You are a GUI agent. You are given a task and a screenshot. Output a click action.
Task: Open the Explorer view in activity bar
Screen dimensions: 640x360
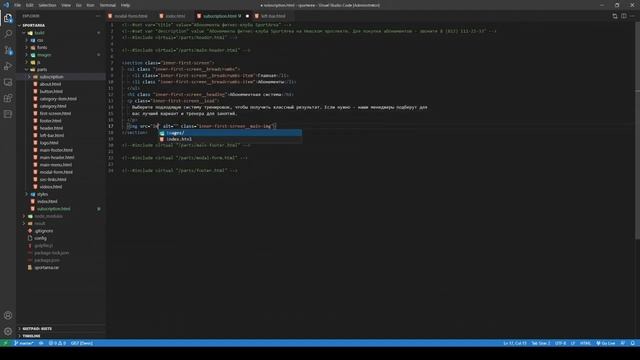[8, 18]
